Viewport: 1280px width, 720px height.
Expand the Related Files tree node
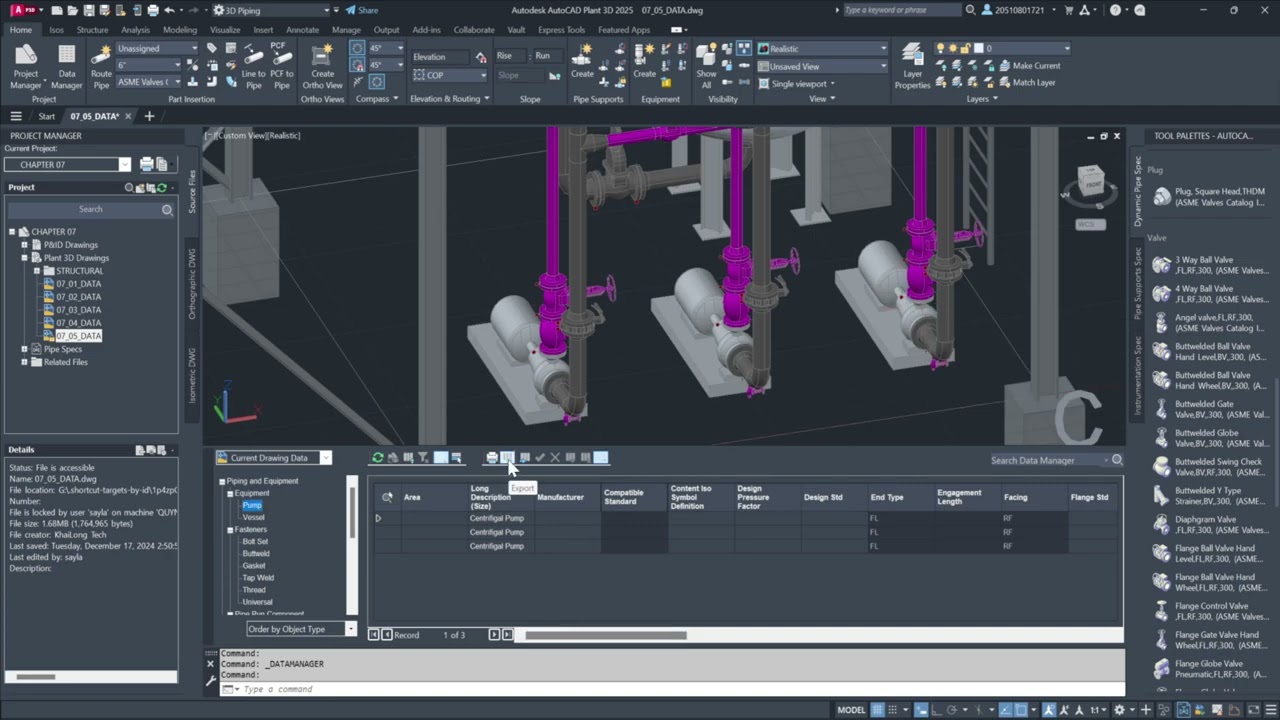pos(24,362)
